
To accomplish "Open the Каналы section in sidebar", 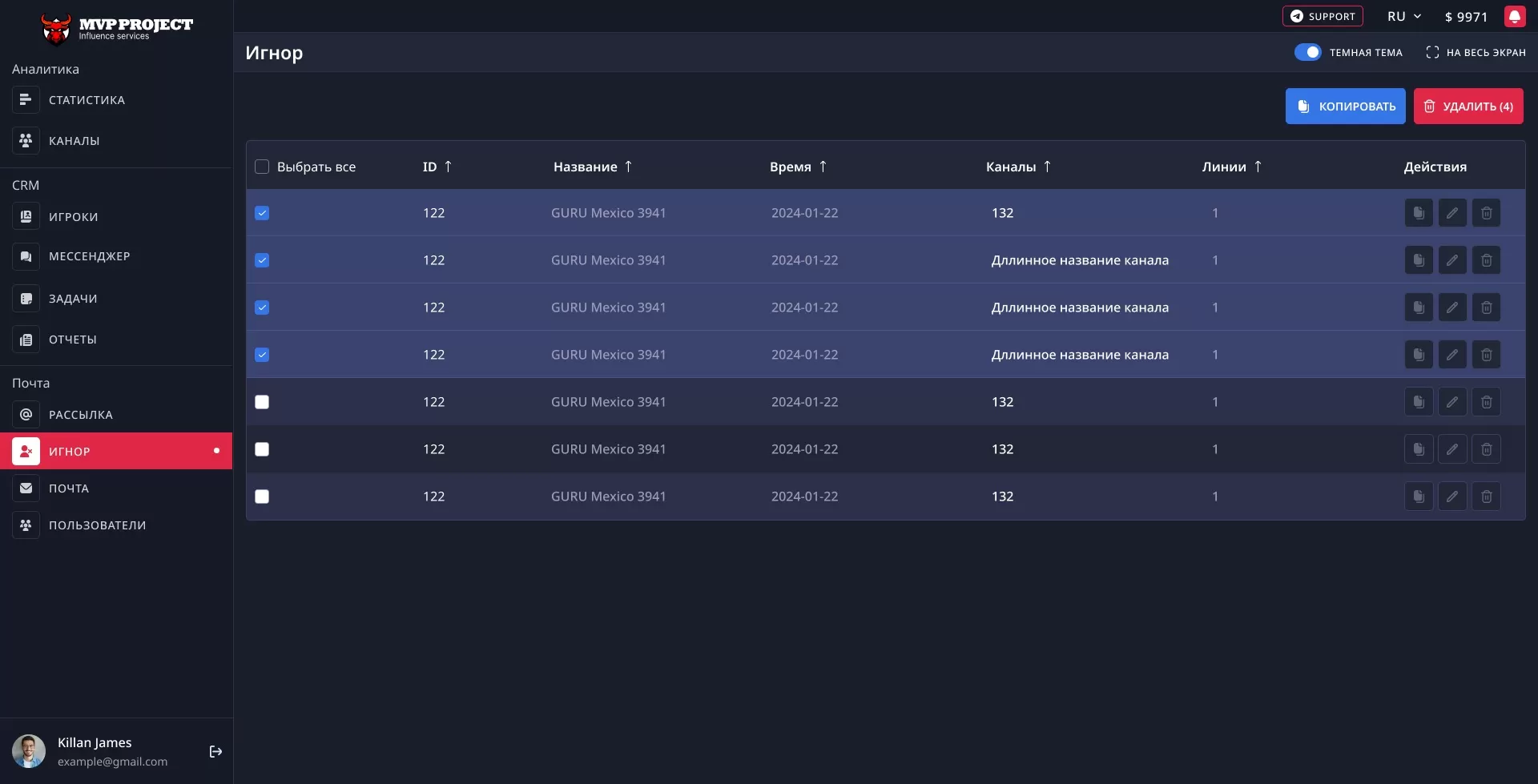I will coord(73,140).
